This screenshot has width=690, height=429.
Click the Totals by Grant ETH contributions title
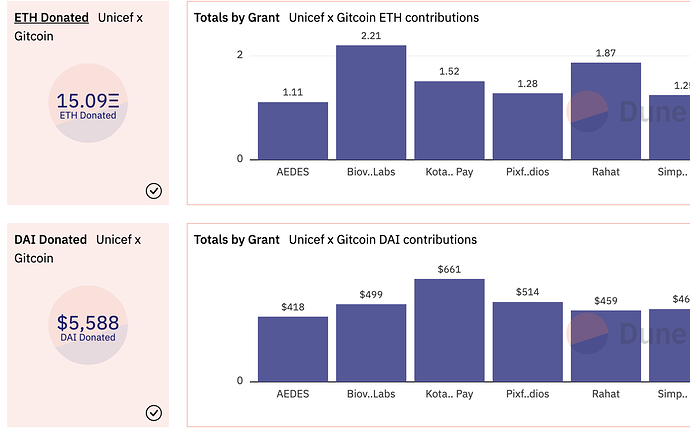(x=336, y=18)
